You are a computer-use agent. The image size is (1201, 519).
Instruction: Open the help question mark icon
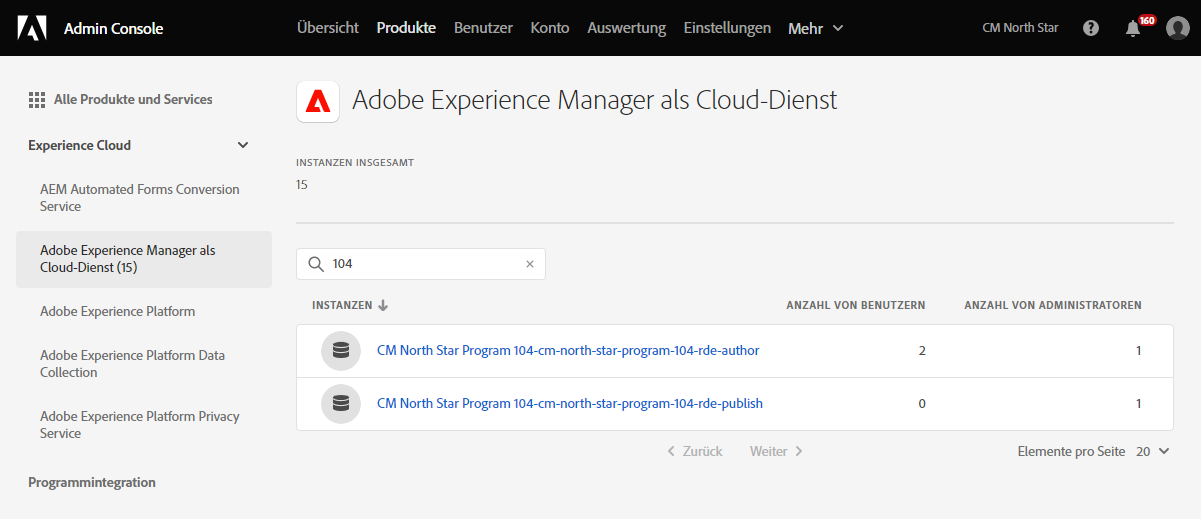coord(1091,28)
